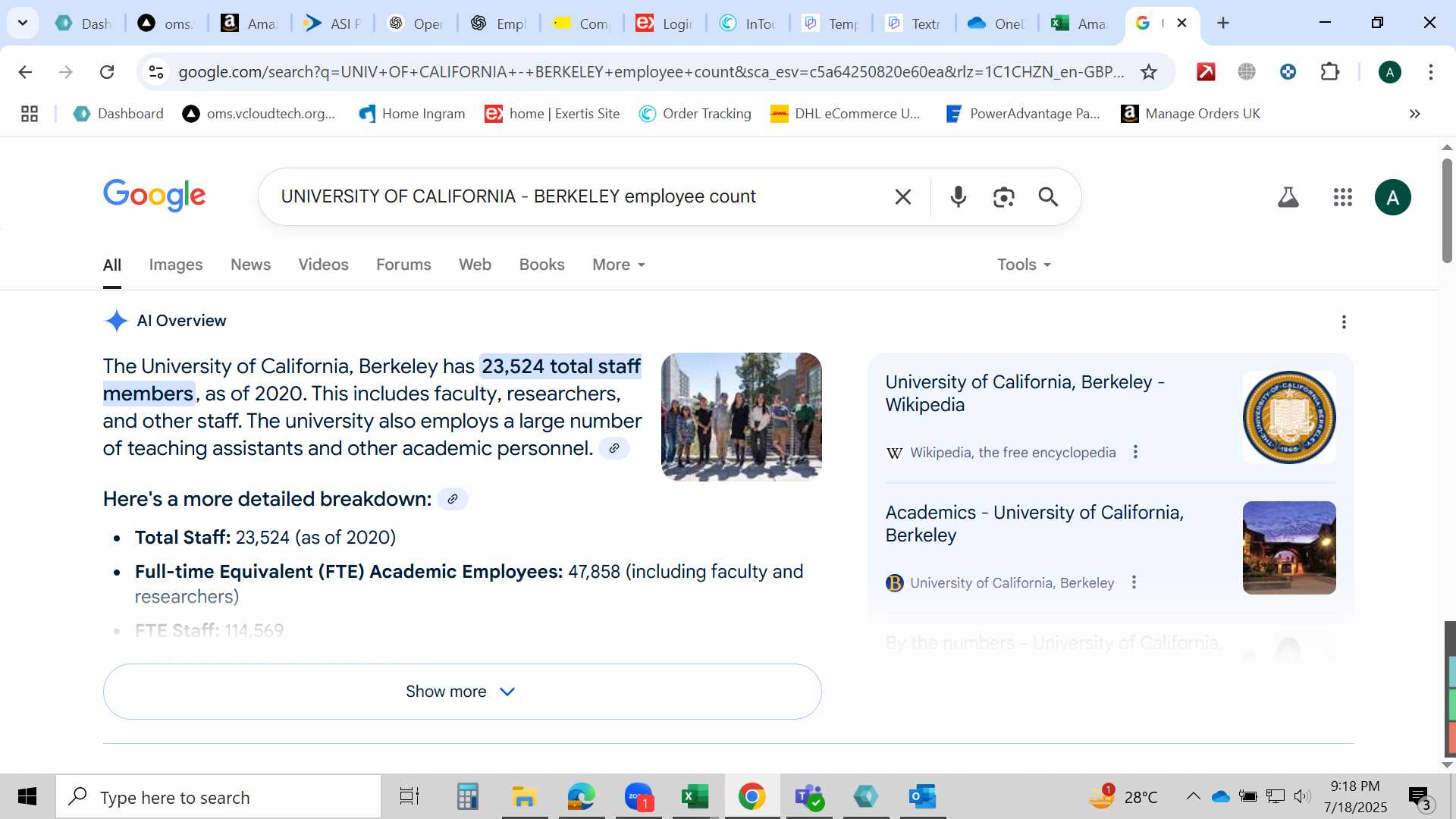Screen dimensions: 1456x819
Task: Open the Home Ingram bookmark
Action: 412,114
